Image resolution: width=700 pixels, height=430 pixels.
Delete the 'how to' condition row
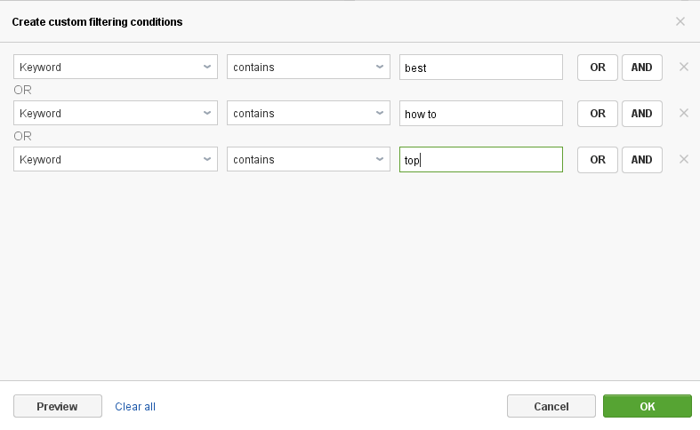[x=684, y=113]
